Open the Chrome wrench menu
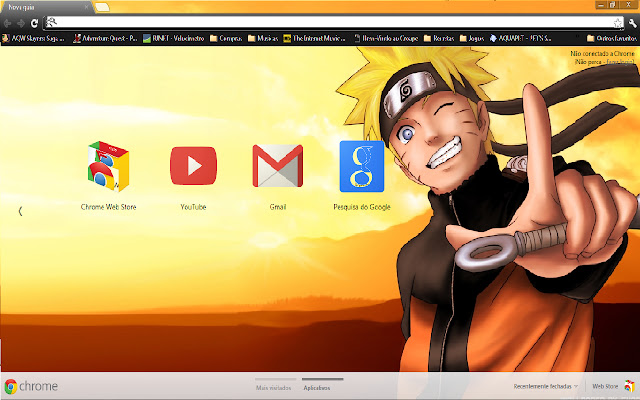This screenshot has width=640, height=400. (x=632, y=23)
